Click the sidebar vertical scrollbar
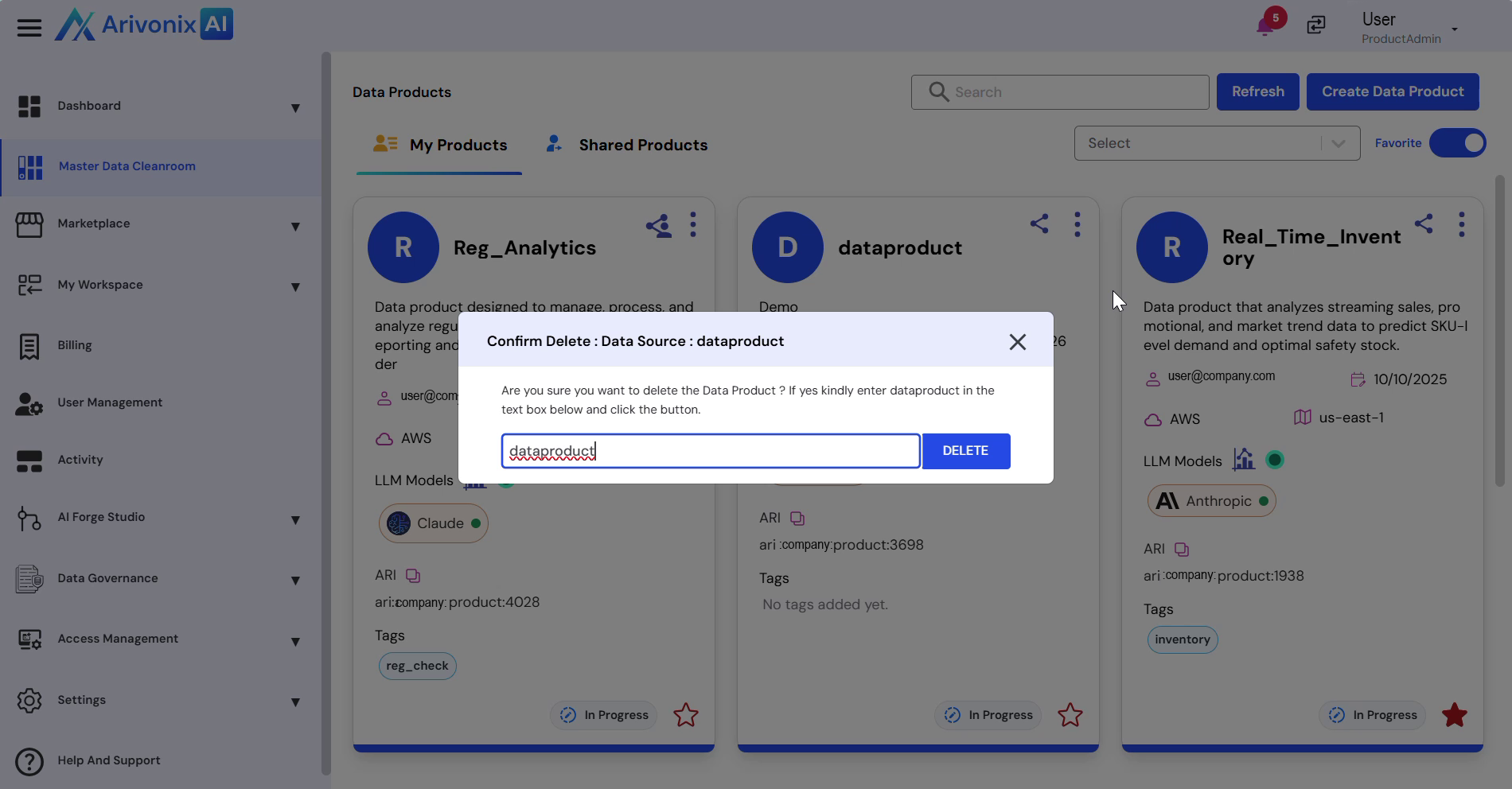 325,414
